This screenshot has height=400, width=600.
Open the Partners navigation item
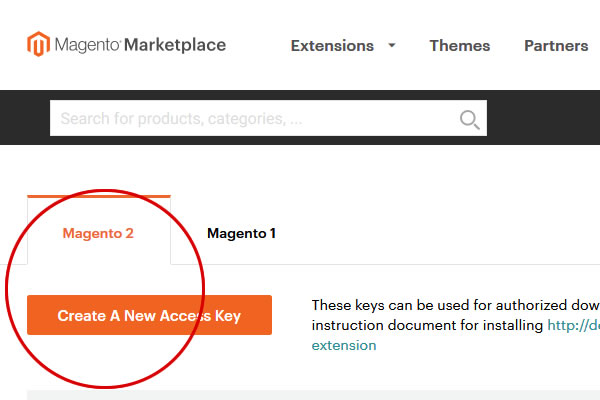(556, 46)
